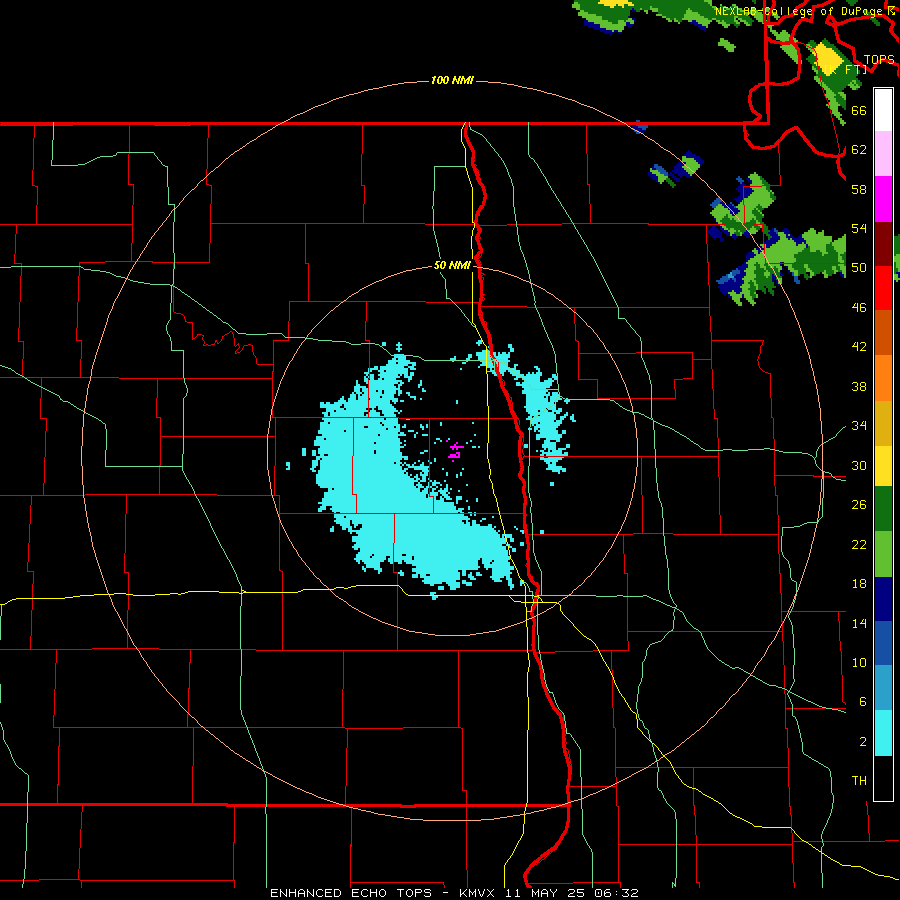Click the 22 value on the legend scale
This screenshot has height=900, width=900.
pos(859,544)
